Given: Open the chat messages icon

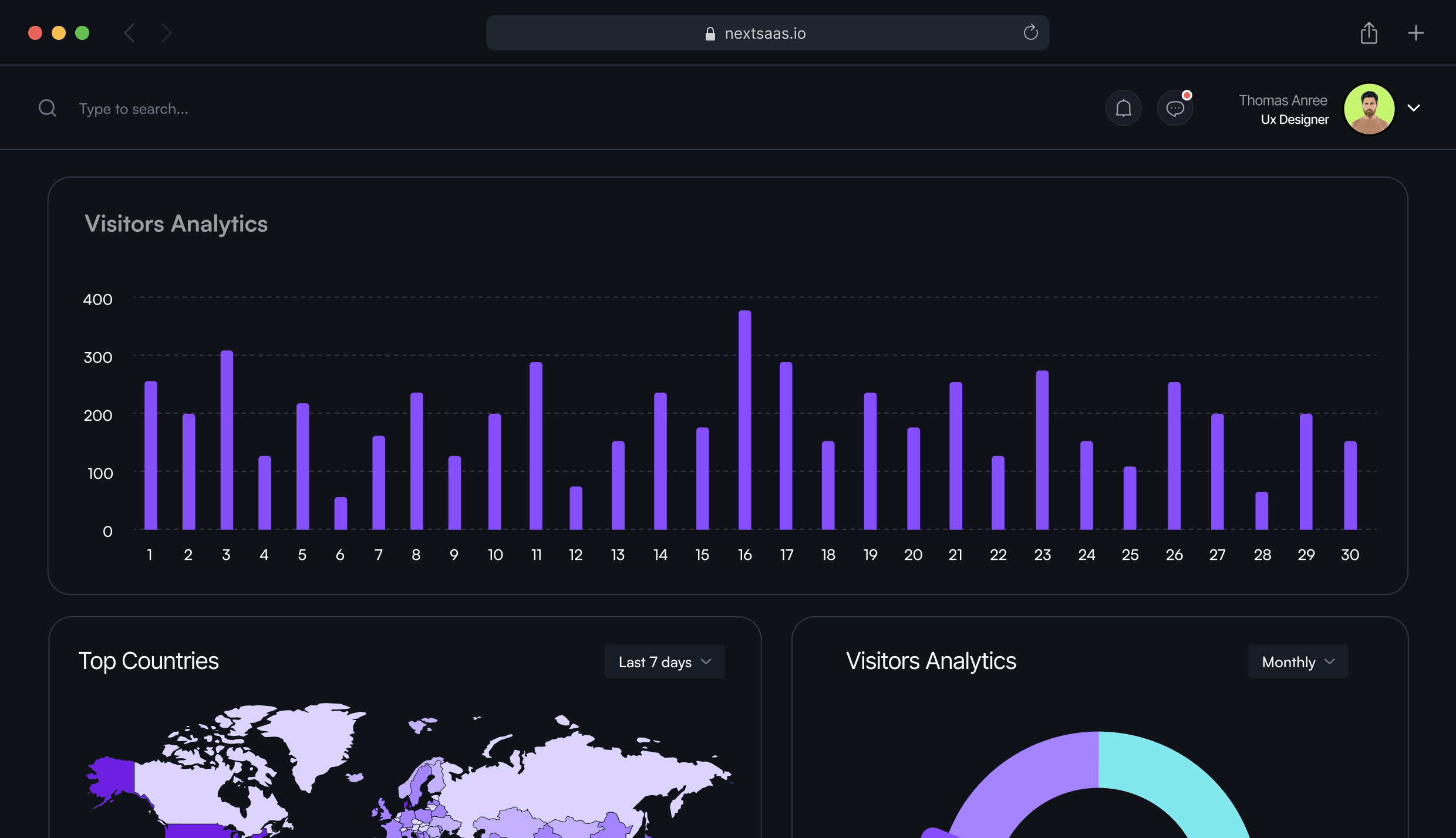Looking at the screenshot, I should click(1175, 109).
